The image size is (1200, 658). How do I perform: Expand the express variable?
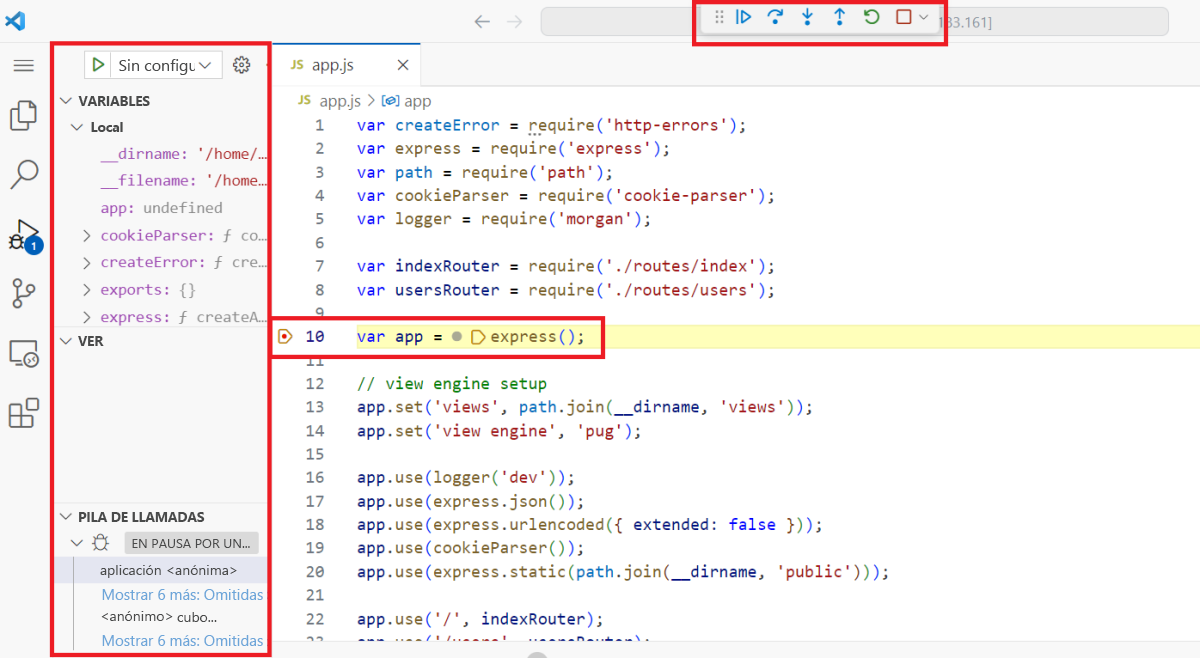pyautogui.click(x=88, y=317)
